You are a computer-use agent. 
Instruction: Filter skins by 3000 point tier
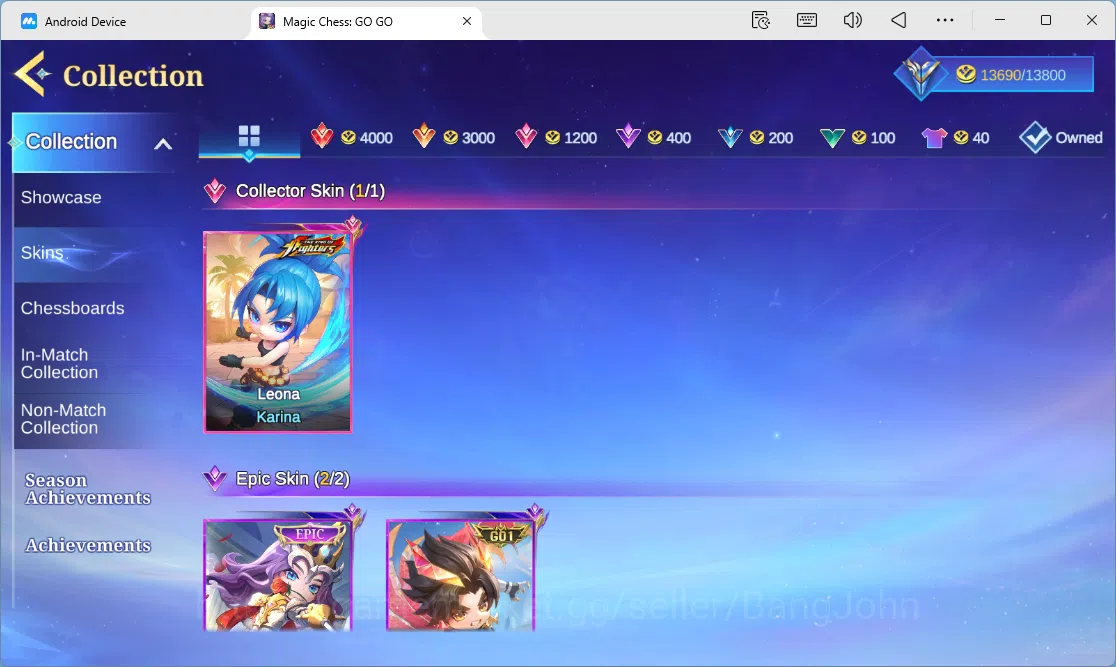click(x=454, y=137)
